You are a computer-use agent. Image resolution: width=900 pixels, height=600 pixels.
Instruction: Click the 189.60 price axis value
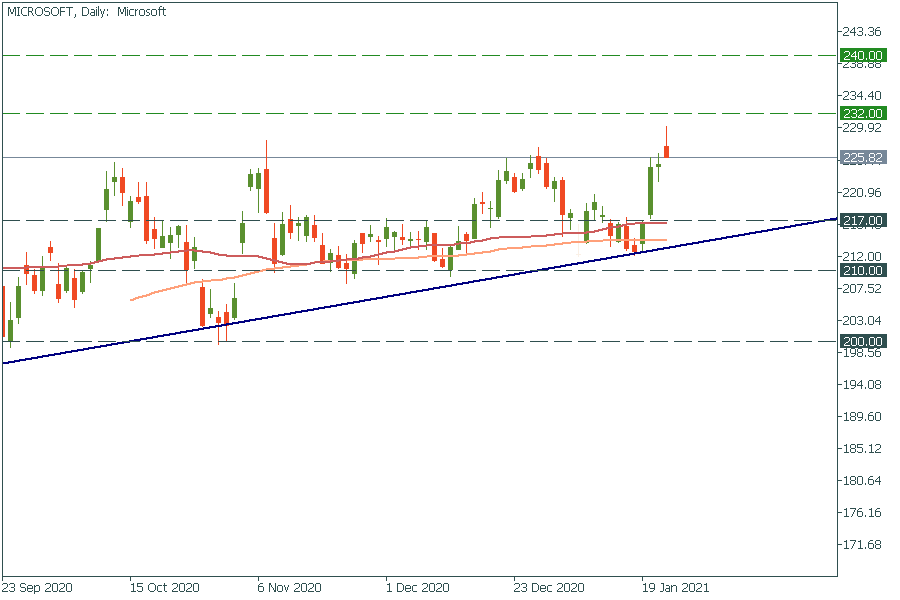coord(862,417)
